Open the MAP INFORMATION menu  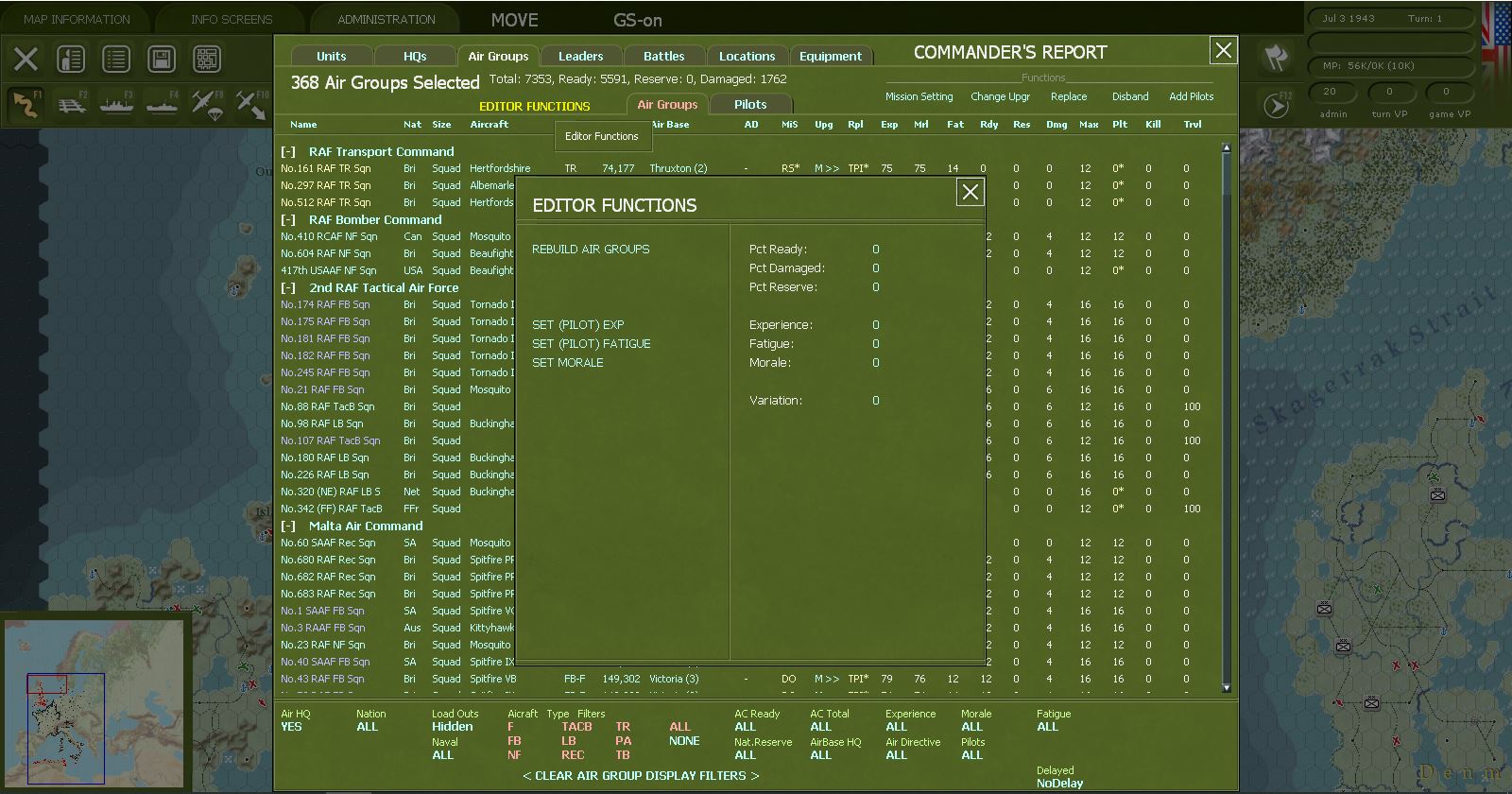(x=77, y=19)
